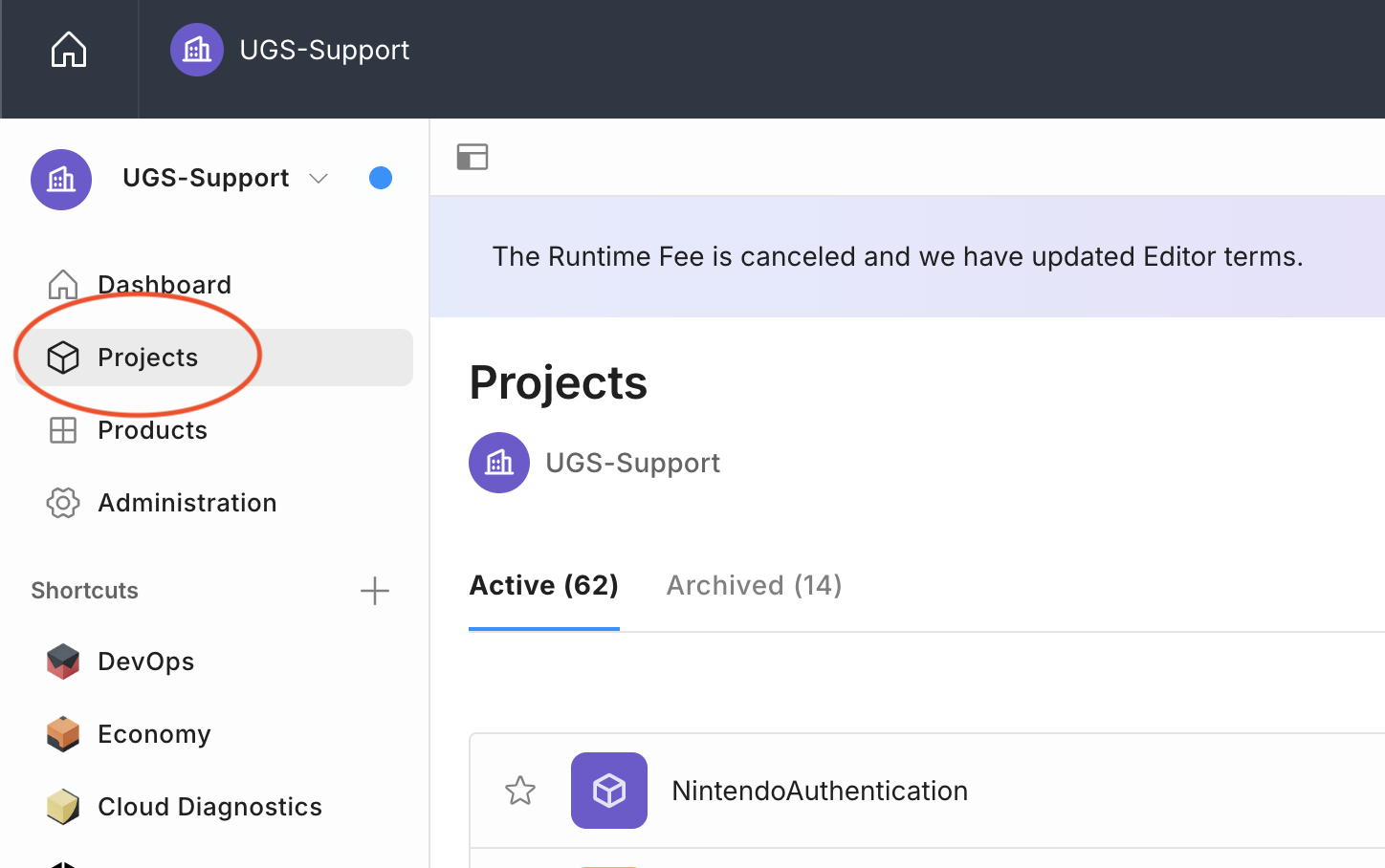This screenshot has width=1385, height=868.
Task: Expand the UGS-Support organization dropdown chevron
Action: pos(319,179)
